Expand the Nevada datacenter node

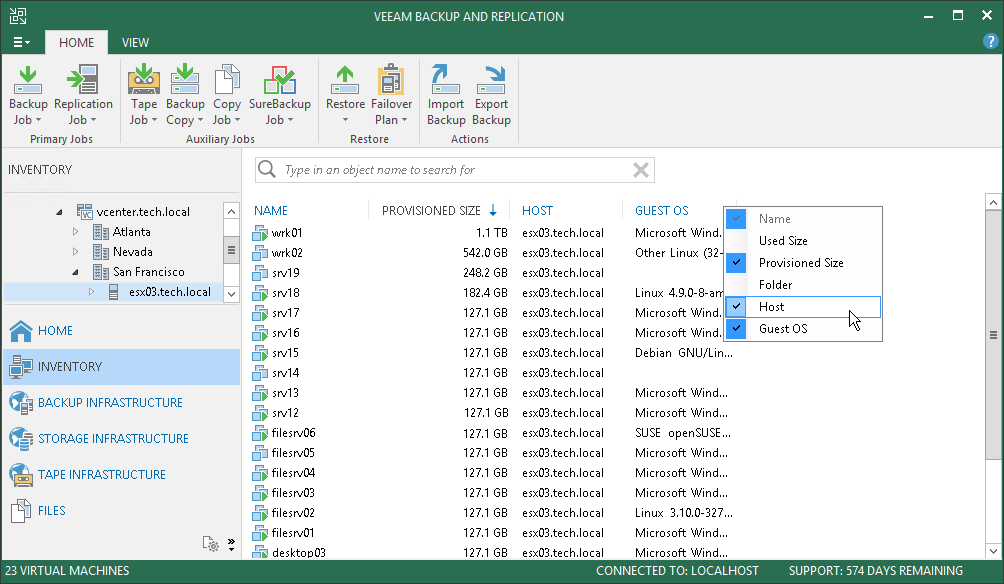75,252
